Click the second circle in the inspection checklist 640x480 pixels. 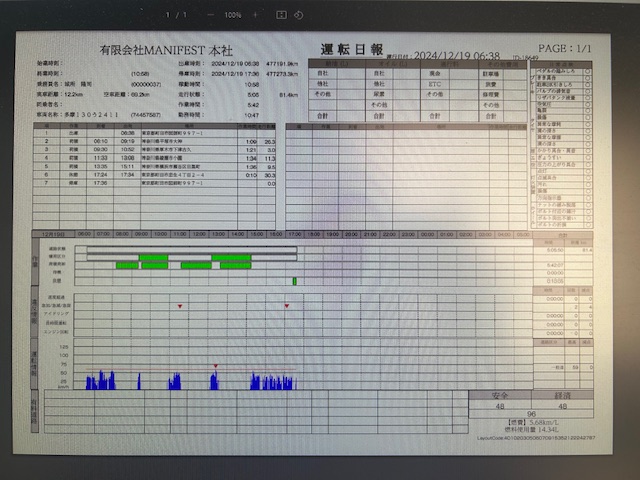587,76
